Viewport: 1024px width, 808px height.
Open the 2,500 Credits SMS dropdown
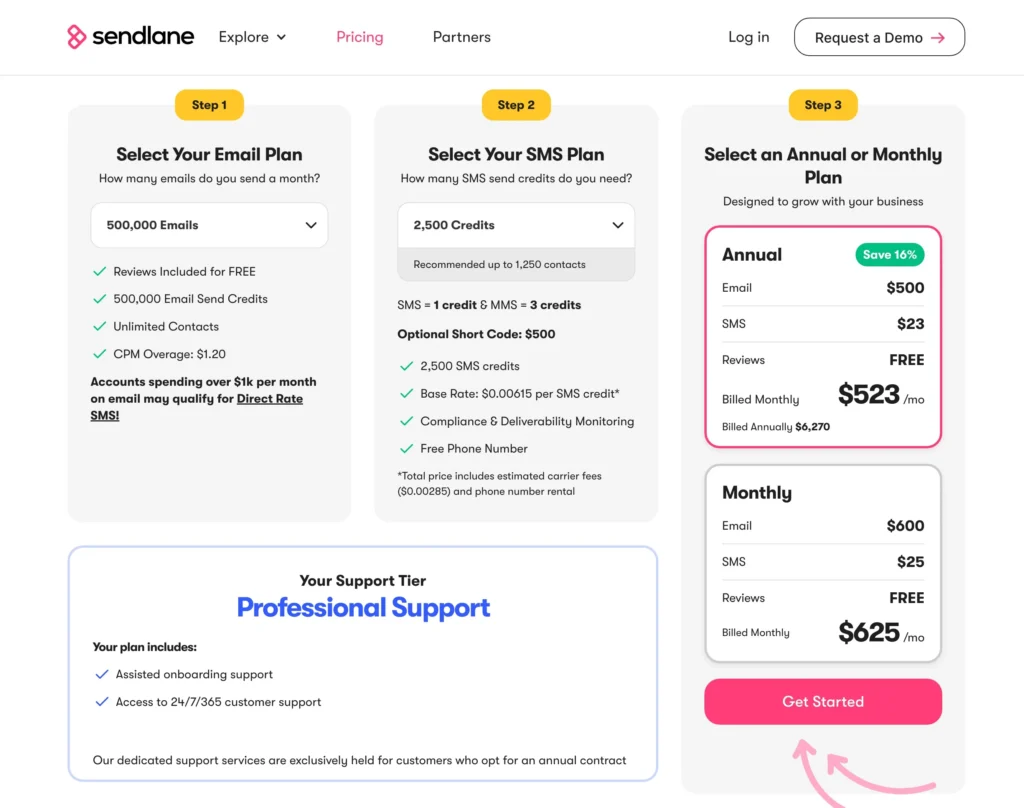pos(516,225)
